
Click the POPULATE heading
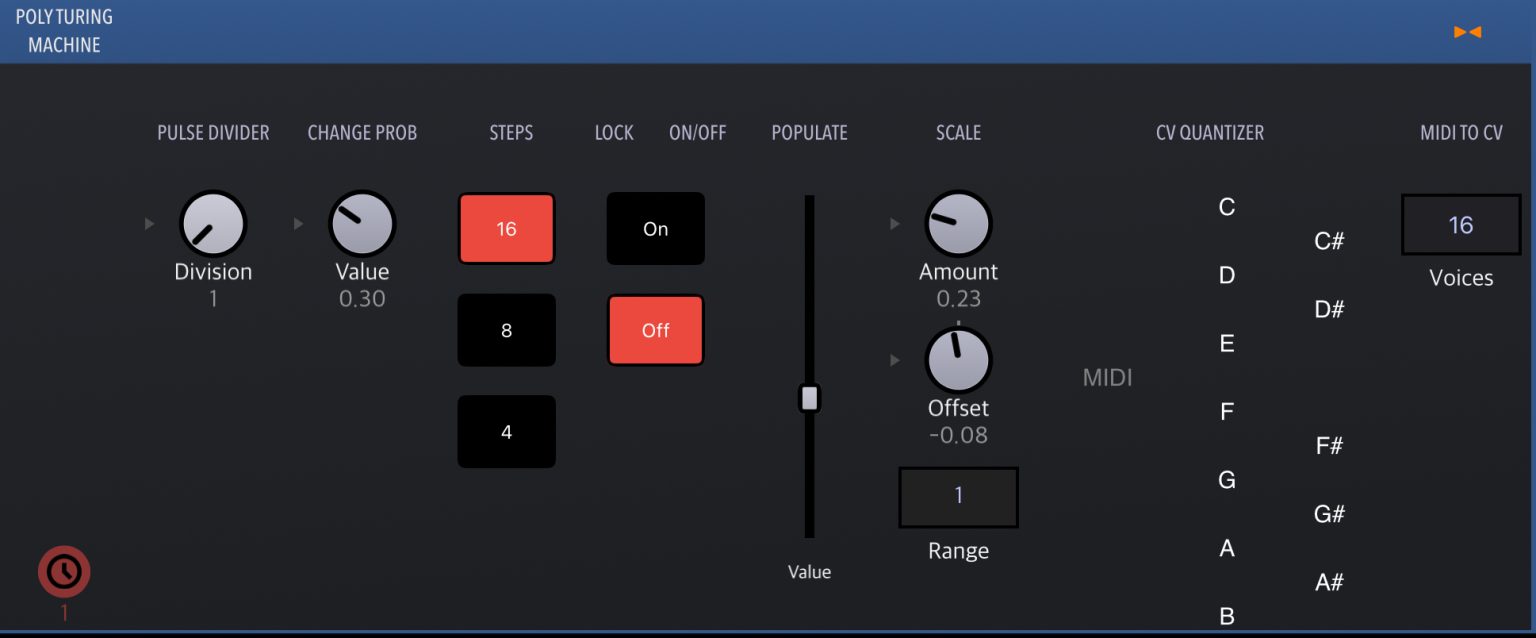[x=809, y=133]
